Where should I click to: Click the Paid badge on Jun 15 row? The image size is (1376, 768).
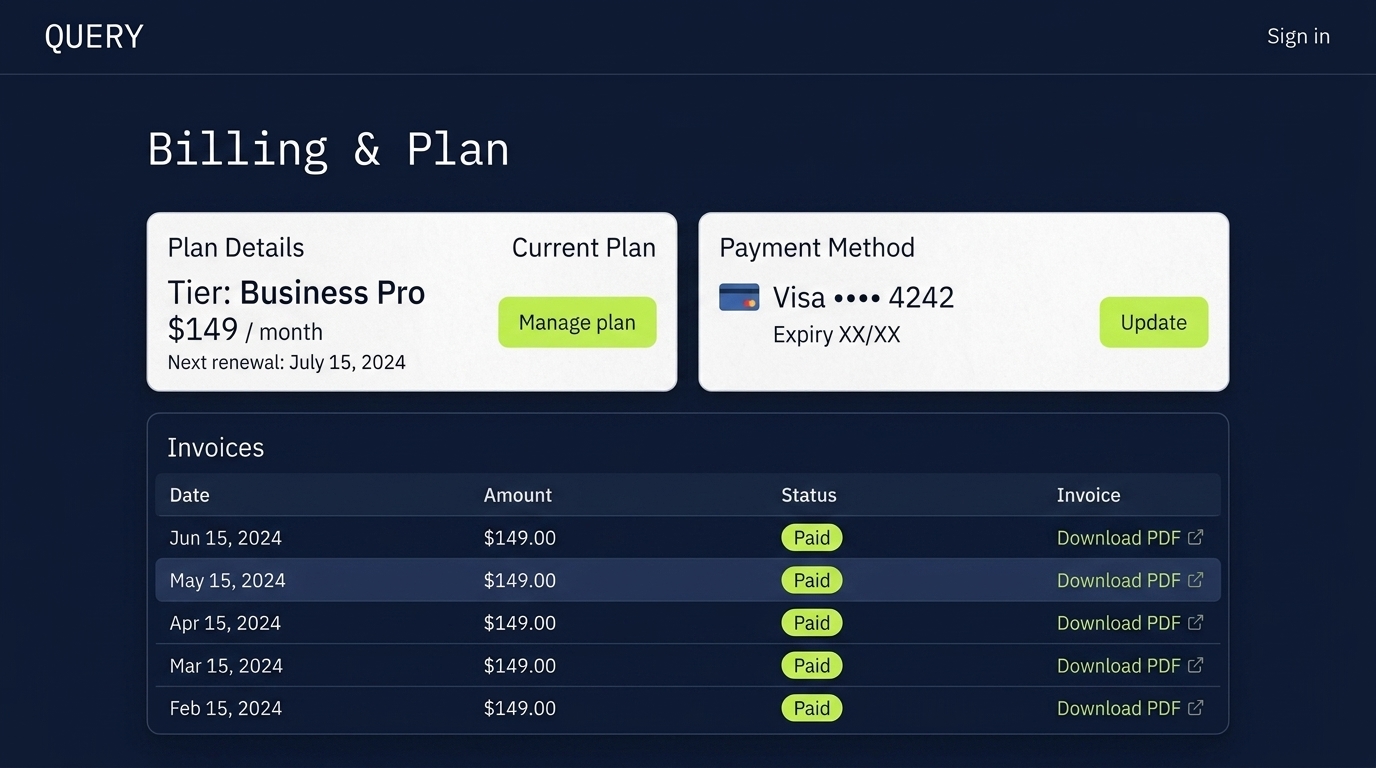[811, 538]
